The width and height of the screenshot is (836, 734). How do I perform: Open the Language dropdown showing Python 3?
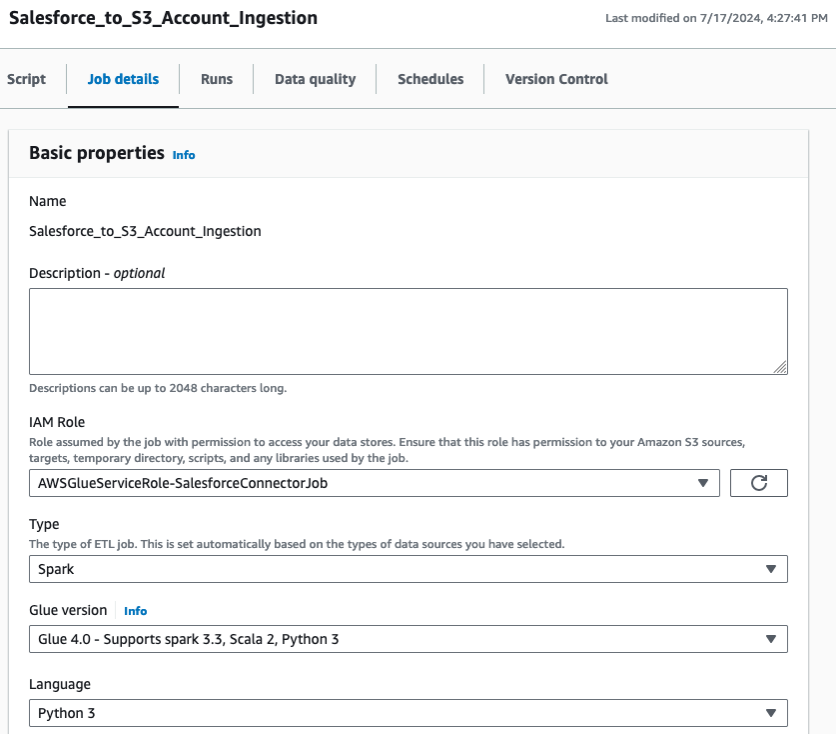pos(408,713)
